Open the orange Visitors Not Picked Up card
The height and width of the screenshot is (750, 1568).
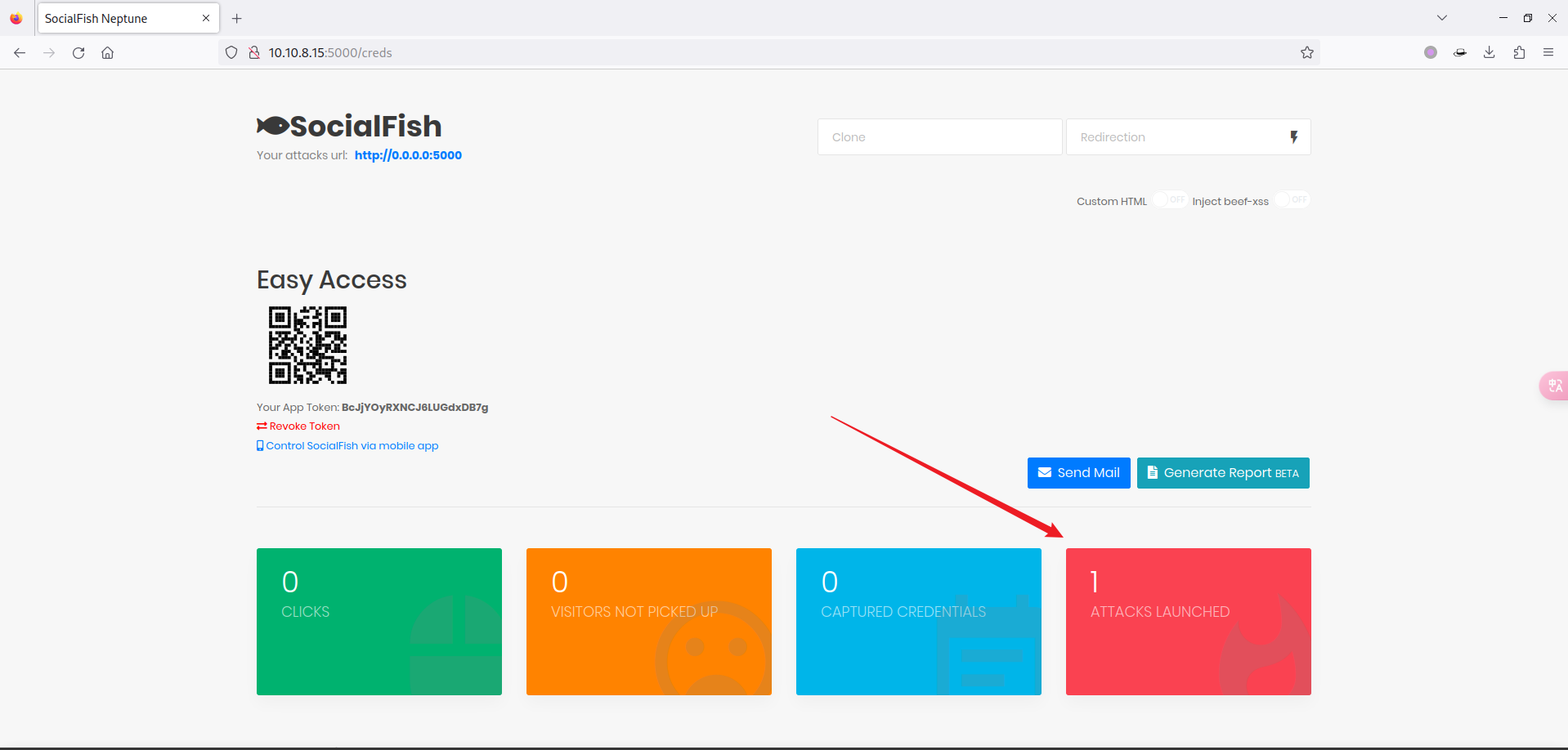click(x=649, y=622)
